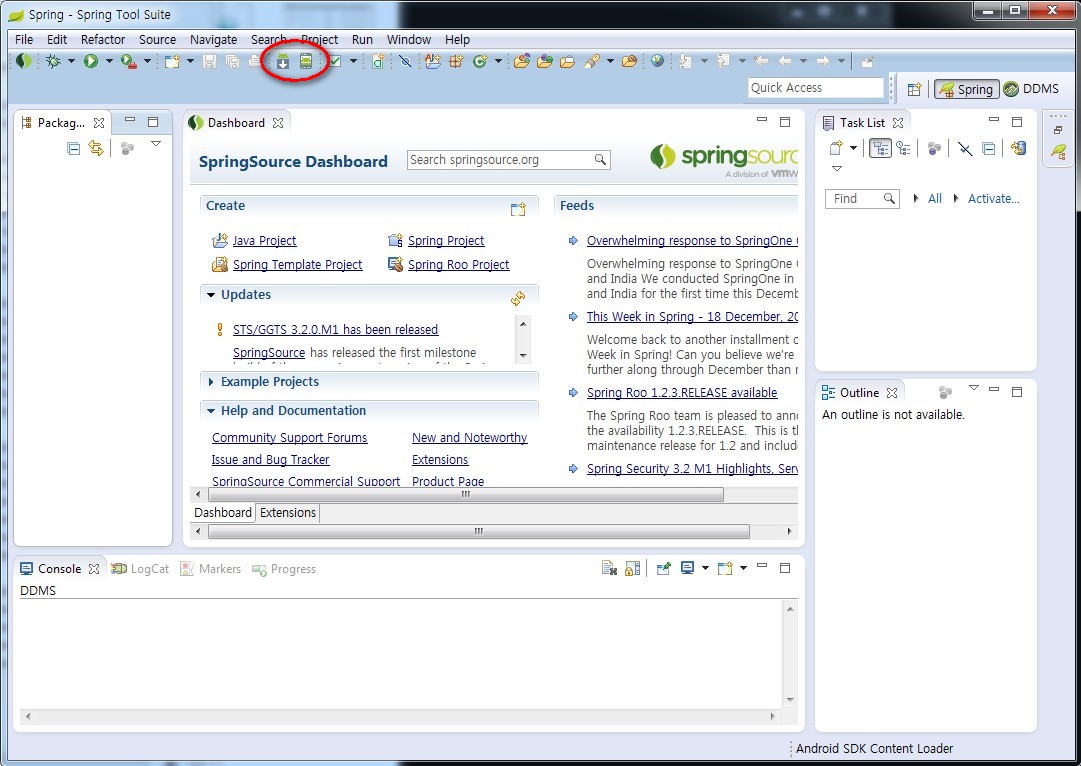The image size is (1081, 766).
Task: Click New Task icon in Task List
Action: tap(836, 148)
